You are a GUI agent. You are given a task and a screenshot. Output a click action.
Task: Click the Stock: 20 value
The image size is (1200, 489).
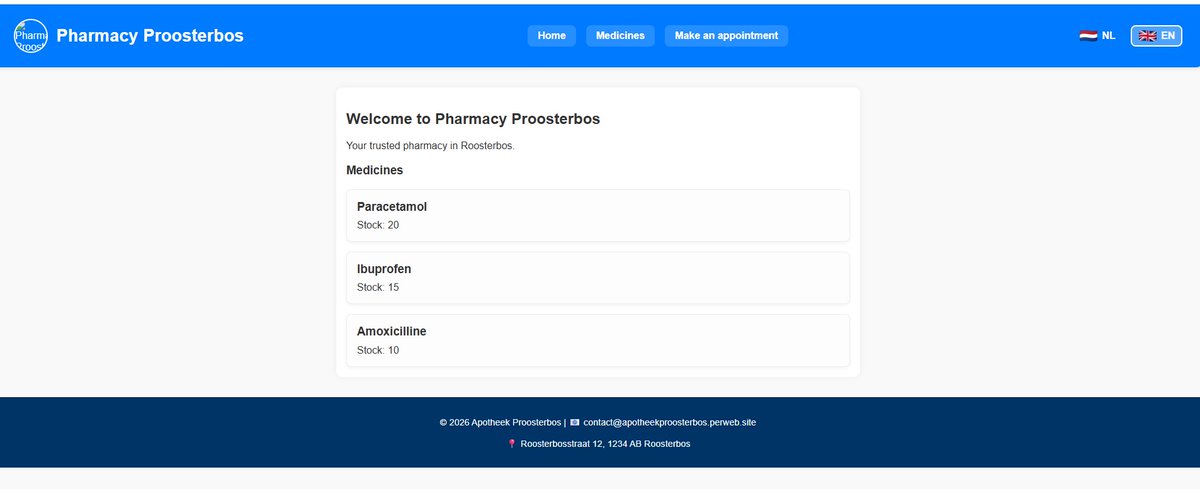[378, 225]
